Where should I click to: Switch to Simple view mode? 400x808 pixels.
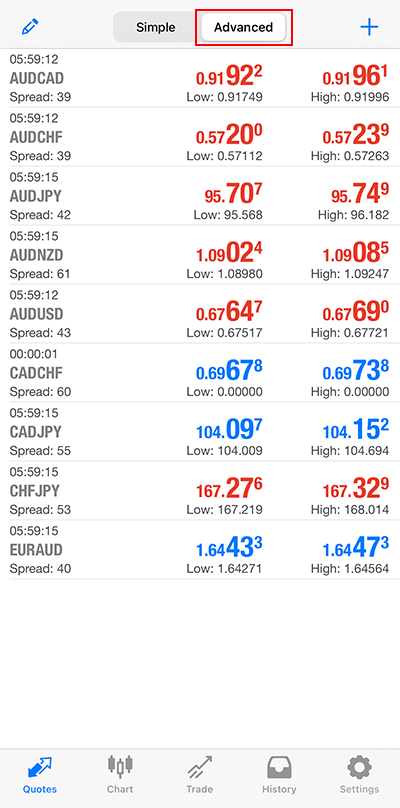[156, 27]
